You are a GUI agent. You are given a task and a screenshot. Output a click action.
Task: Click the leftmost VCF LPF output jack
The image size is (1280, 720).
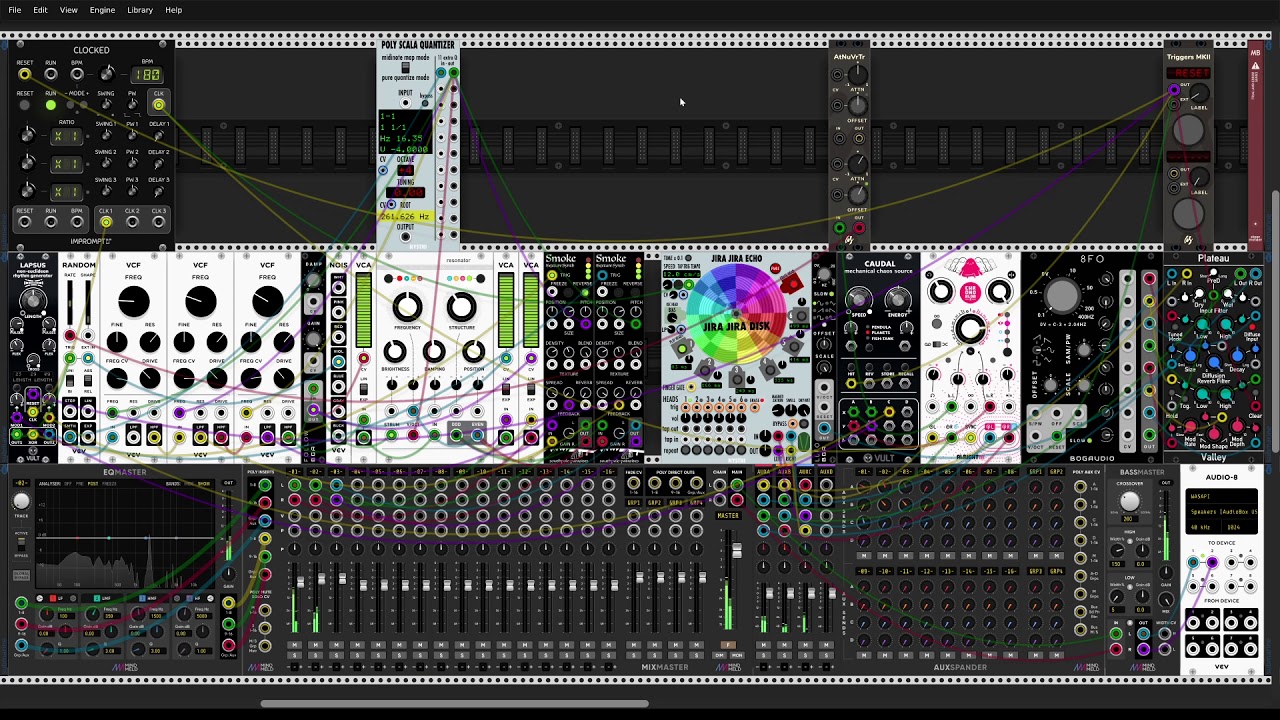[x=133, y=437]
